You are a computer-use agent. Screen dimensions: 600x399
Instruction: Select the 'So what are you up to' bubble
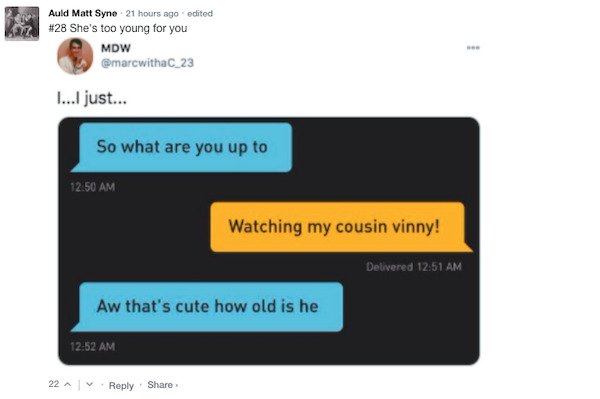click(182, 147)
